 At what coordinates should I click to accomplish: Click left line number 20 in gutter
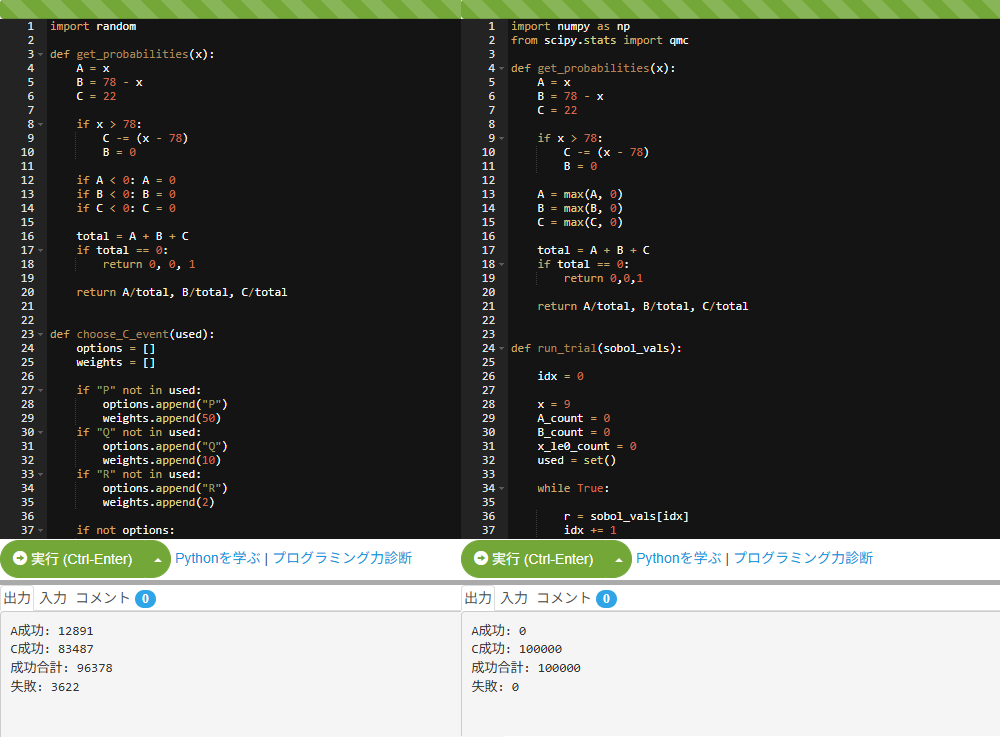[27, 293]
